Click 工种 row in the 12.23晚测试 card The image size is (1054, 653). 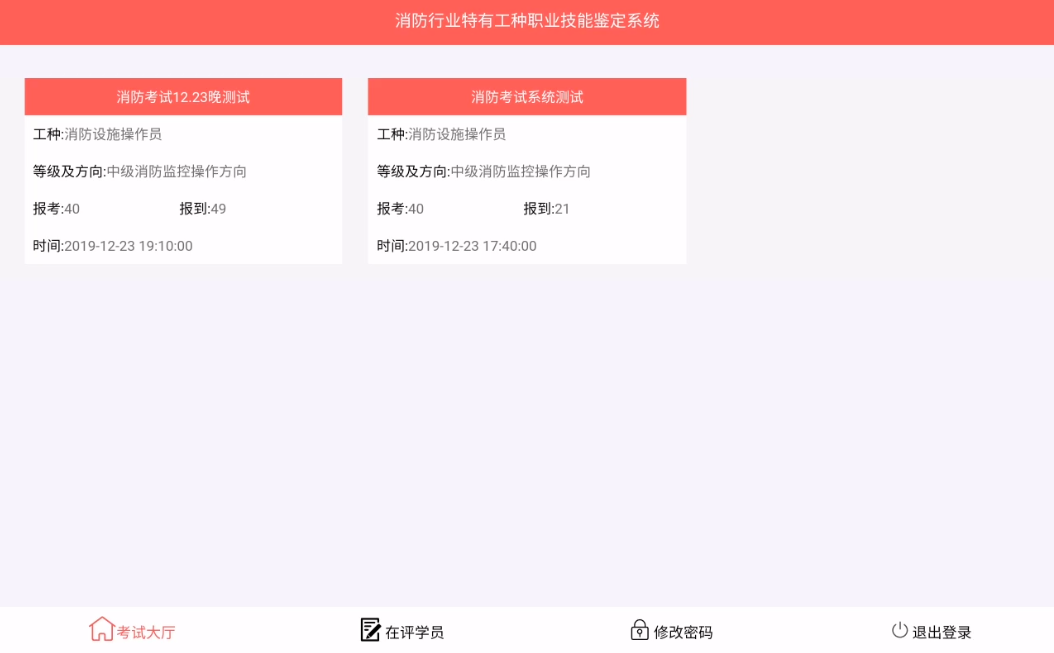[x=97, y=134]
